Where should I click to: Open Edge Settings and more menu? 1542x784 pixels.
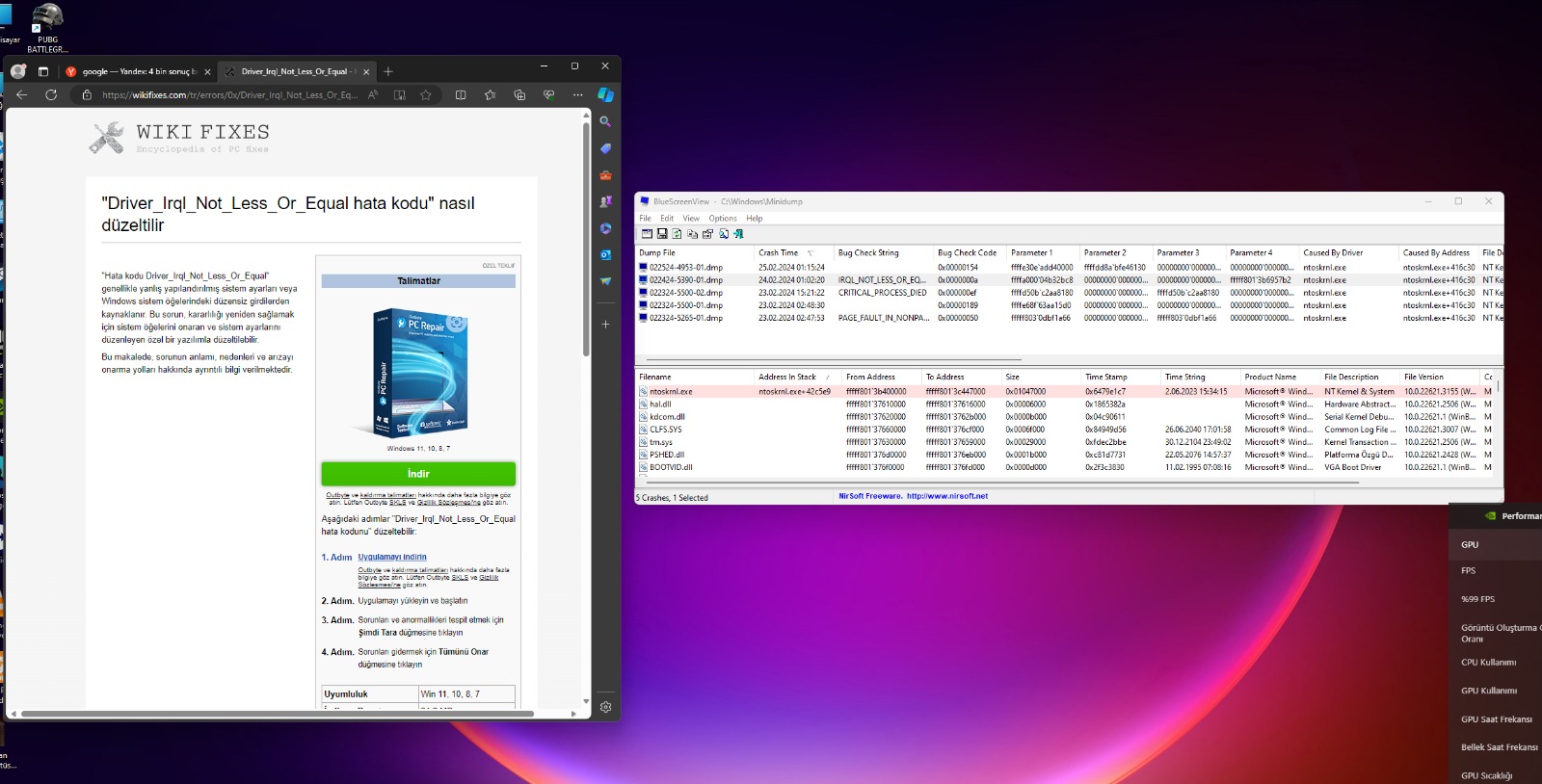pos(577,95)
